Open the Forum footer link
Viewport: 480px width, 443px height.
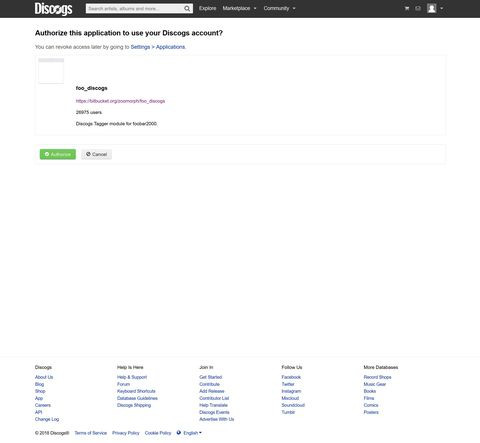click(123, 384)
